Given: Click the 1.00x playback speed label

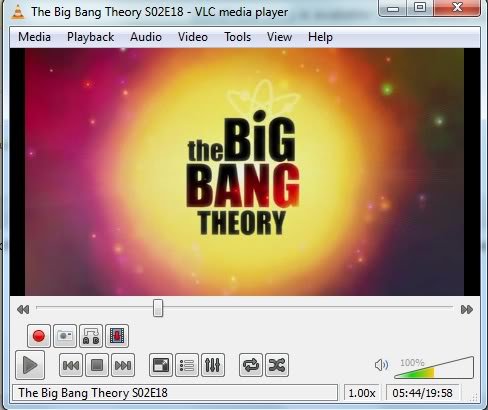Looking at the screenshot, I should (362, 393).
